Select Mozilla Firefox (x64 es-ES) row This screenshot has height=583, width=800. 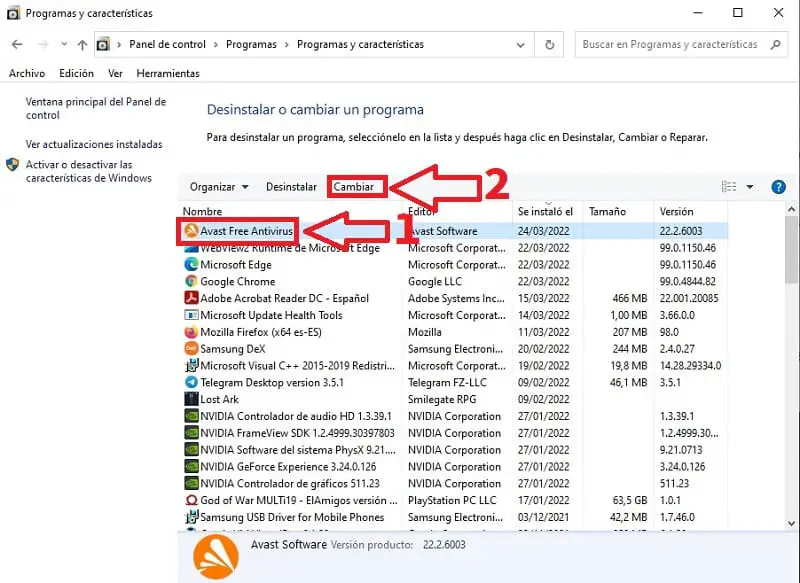click(261, 332)
